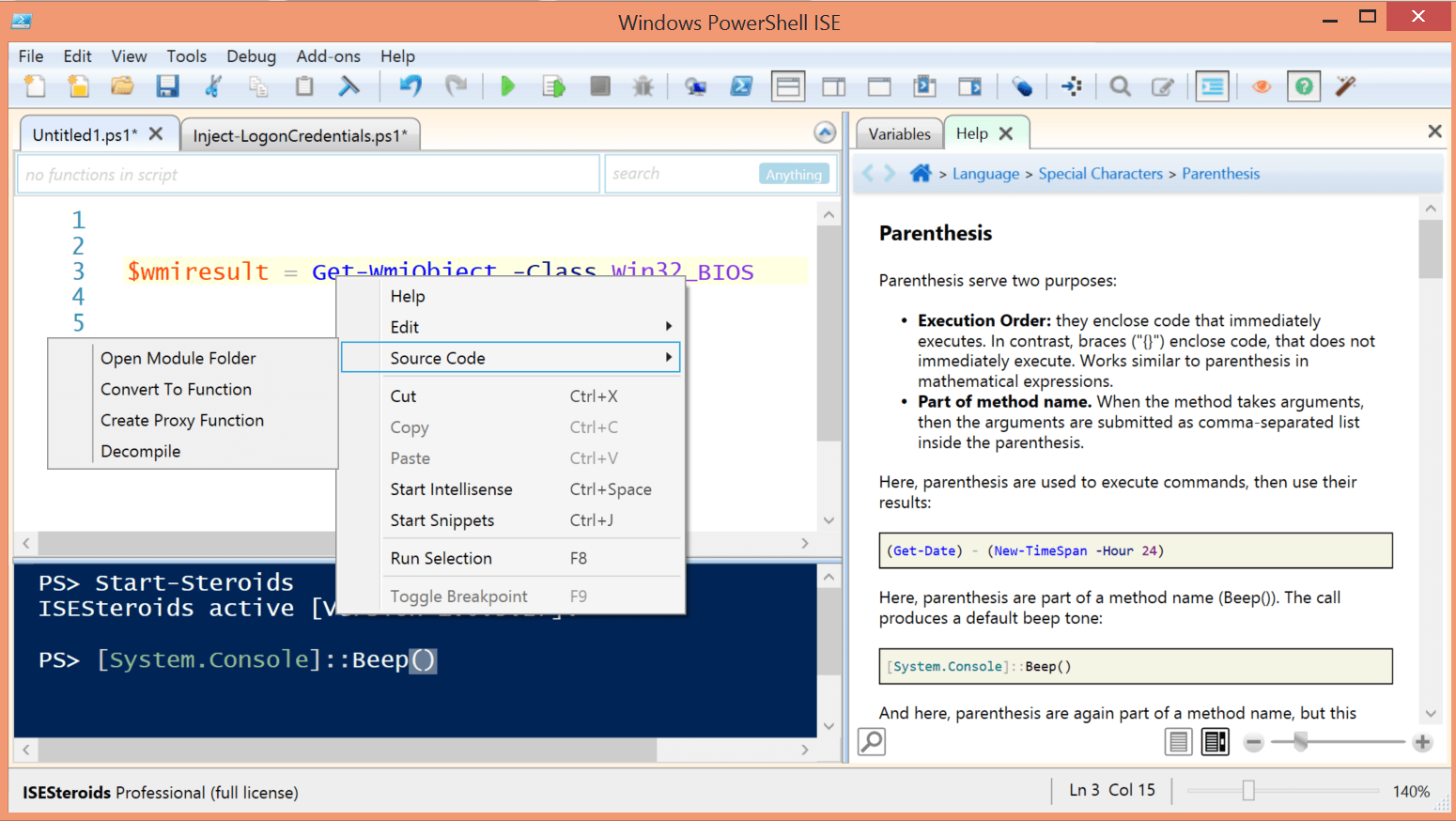Click the network computer remote icon

(695, 86)
